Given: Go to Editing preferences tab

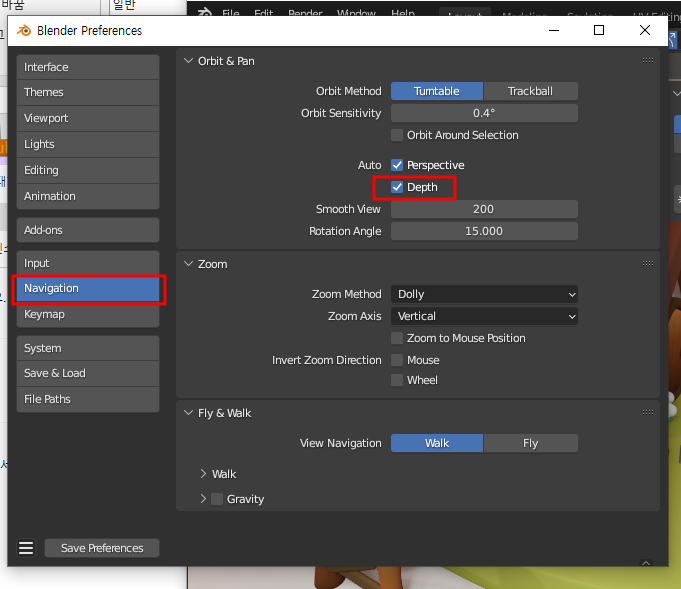Looking at the screenshot, I should point(88,171).
